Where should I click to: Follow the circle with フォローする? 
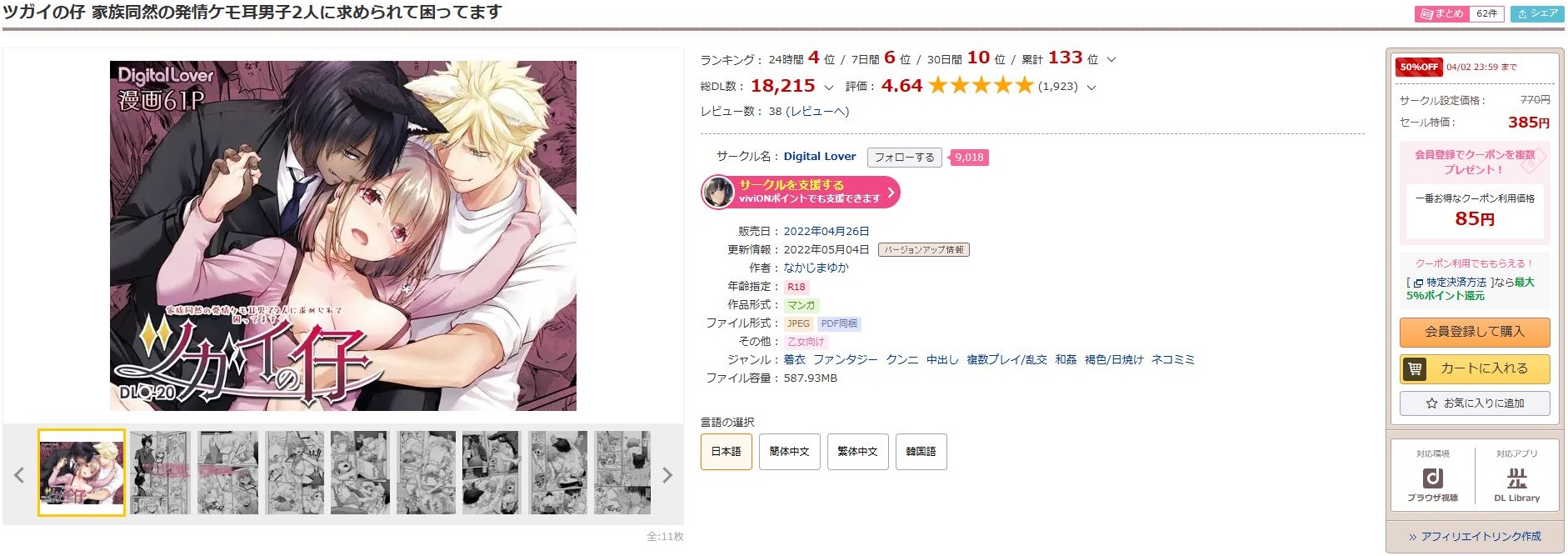coord(905,157)
